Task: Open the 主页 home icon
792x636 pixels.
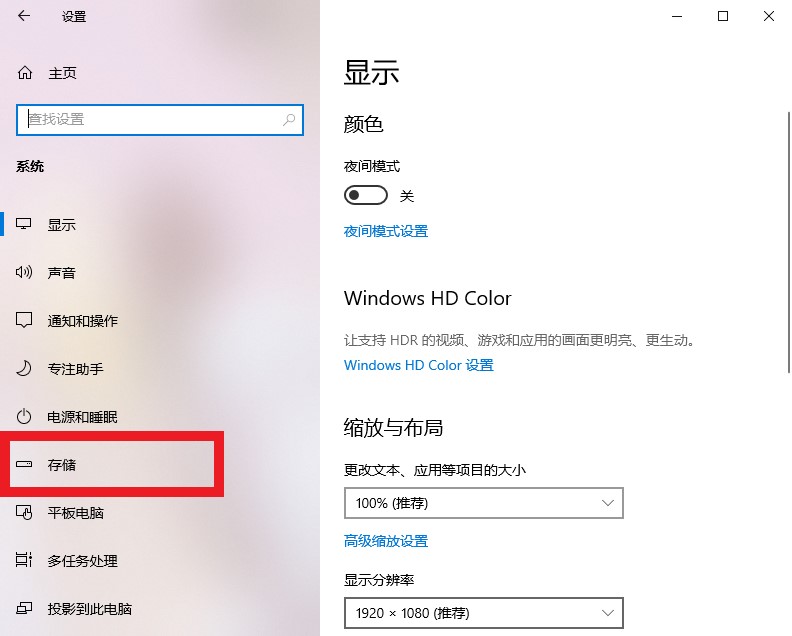Action: coord(25,73)
